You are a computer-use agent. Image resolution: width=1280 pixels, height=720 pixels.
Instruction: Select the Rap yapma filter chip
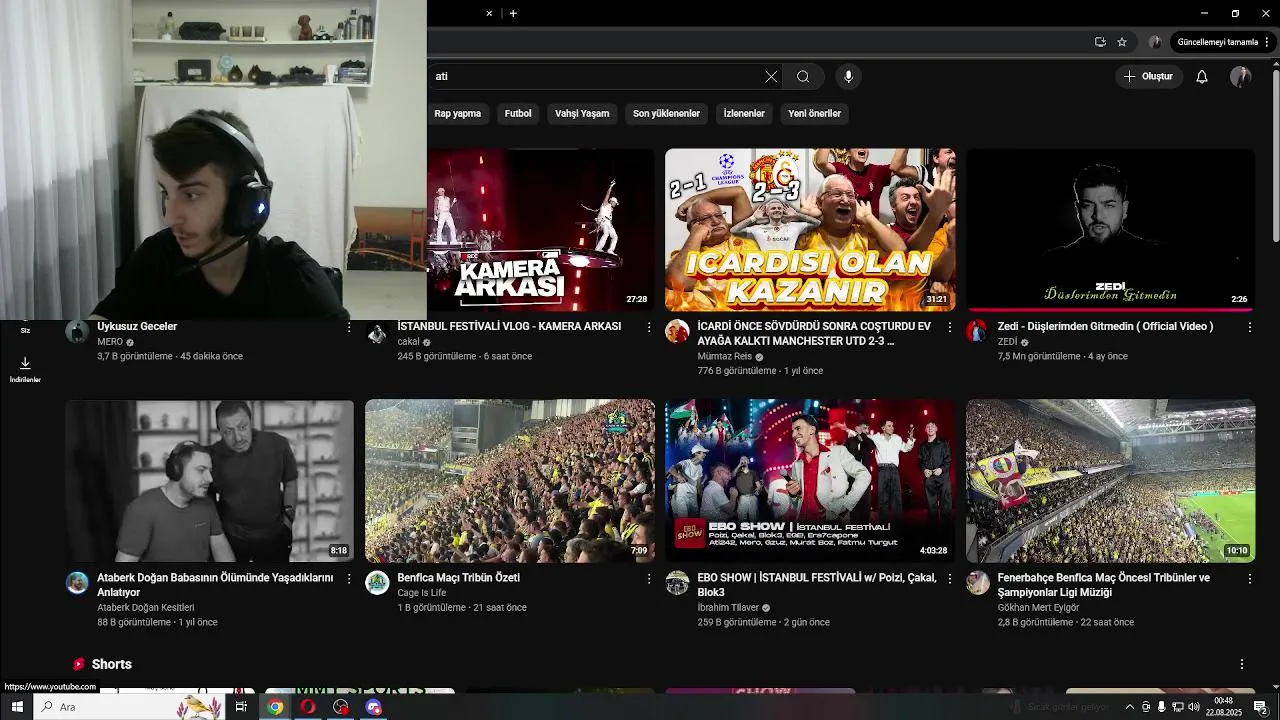pos(457,113)
